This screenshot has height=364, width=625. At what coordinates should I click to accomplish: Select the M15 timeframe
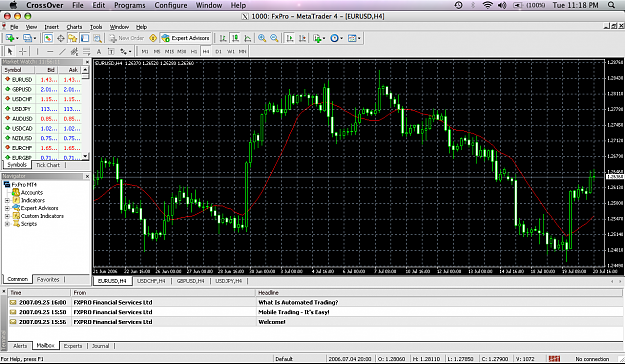(169, 51)
